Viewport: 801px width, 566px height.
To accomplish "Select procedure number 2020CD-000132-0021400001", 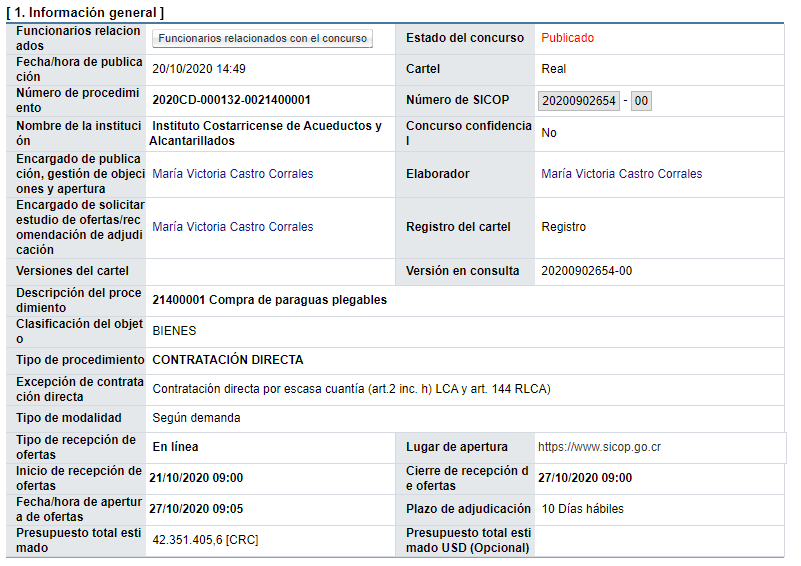I will 231,100.
